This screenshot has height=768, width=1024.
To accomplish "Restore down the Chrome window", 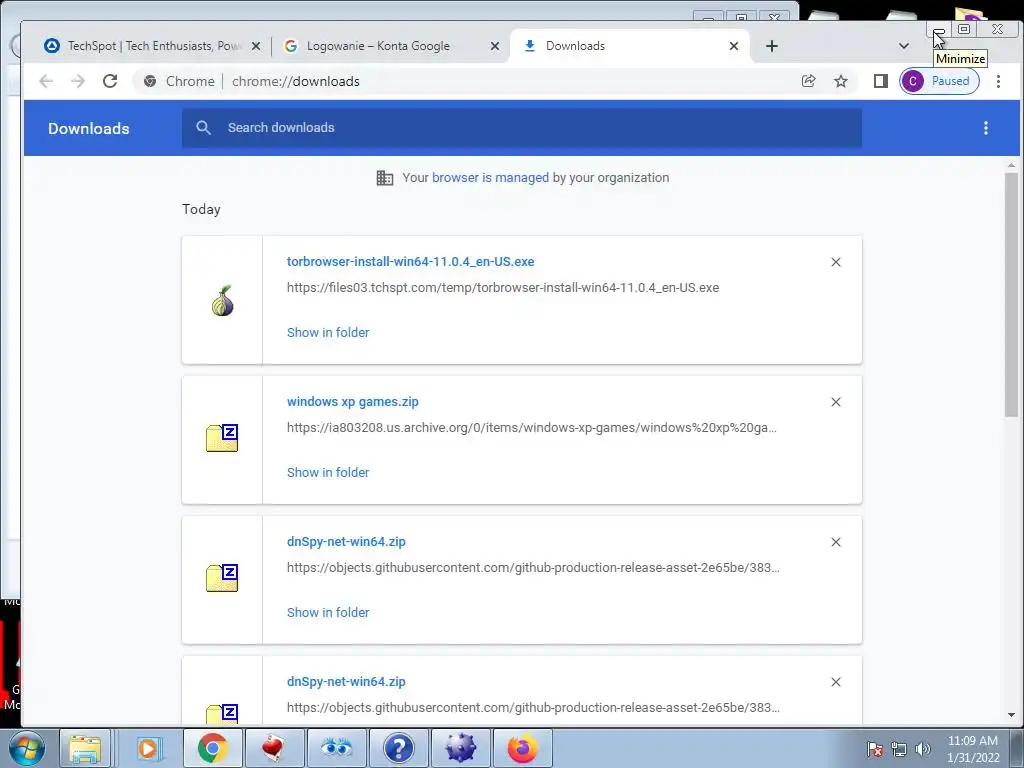I will (x=964, y=29).
